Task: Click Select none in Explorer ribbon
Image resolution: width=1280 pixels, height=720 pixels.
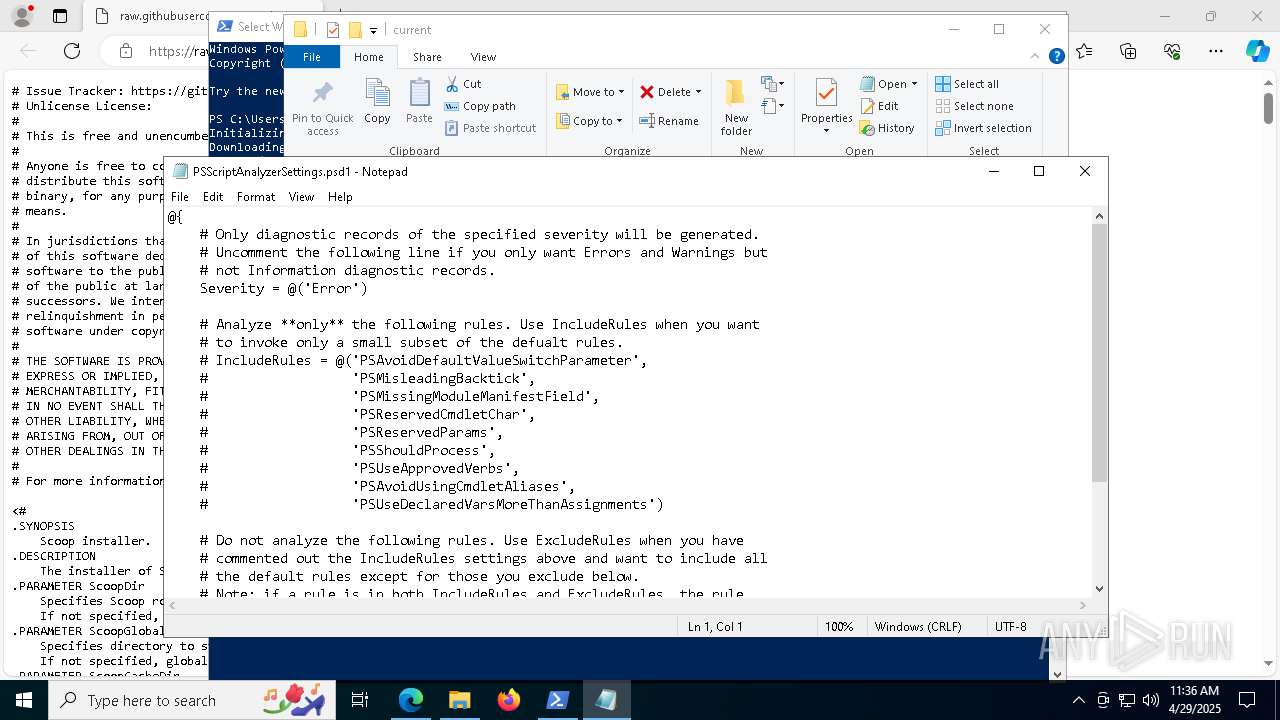Action: point(974,106)
